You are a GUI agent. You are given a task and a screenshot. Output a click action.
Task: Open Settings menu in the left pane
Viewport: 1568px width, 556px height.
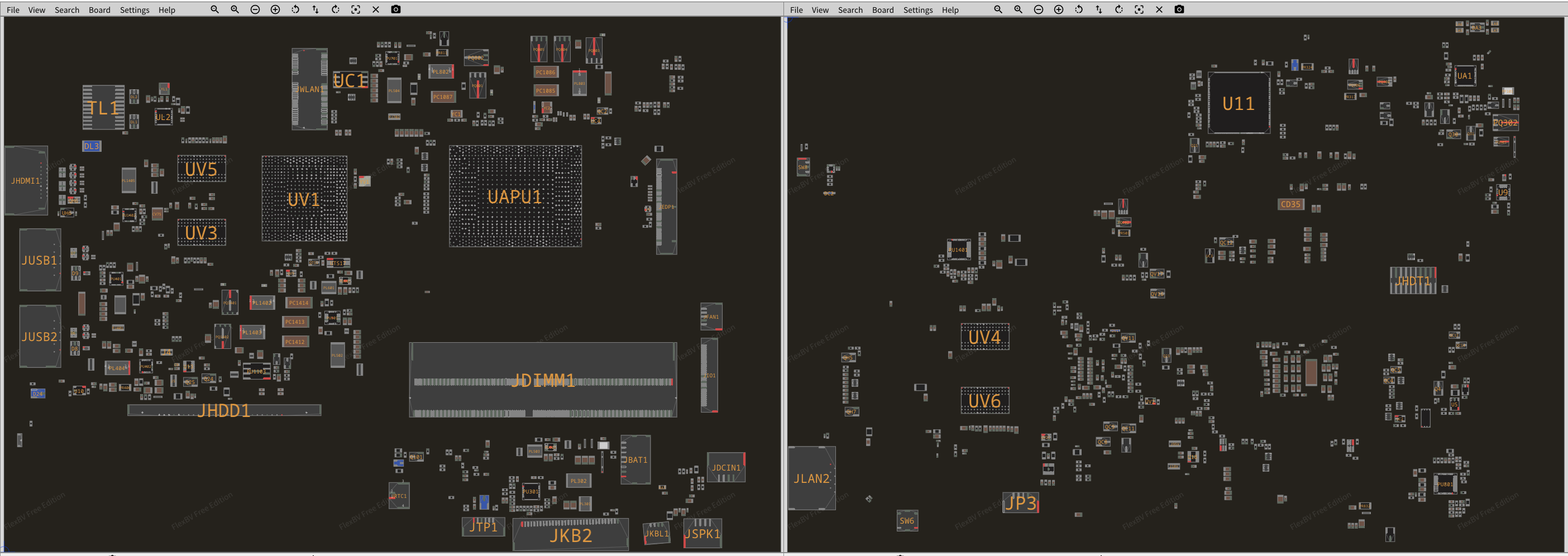135,11
